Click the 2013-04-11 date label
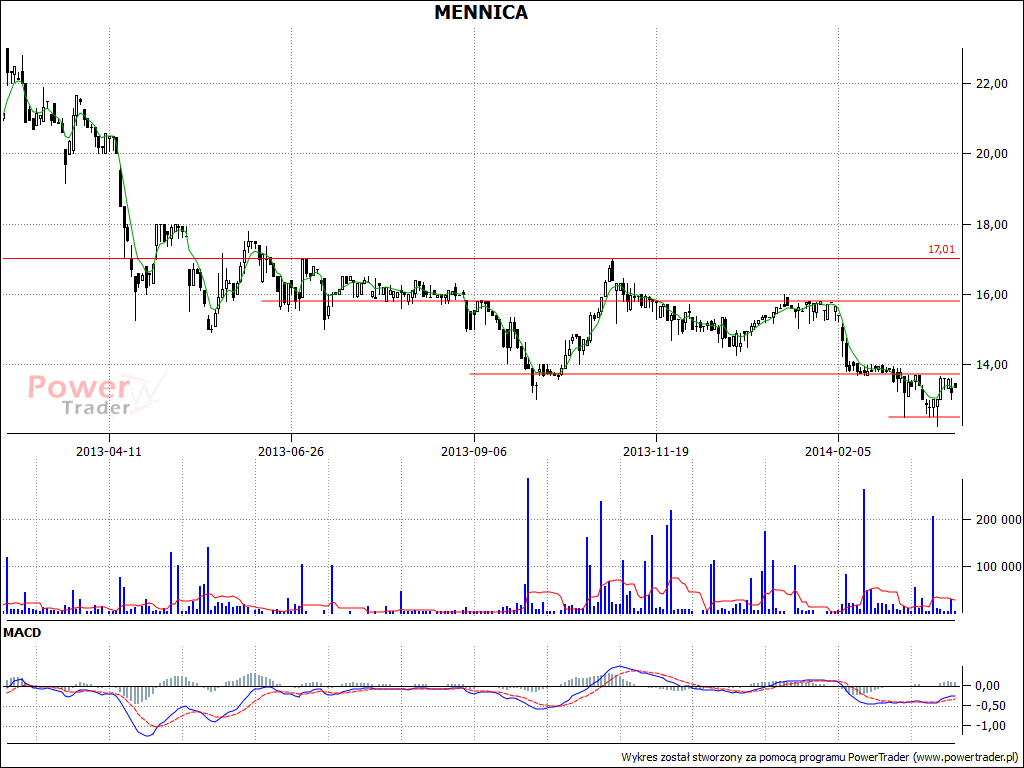The image size is (1024, 768). tap(109, 451)
